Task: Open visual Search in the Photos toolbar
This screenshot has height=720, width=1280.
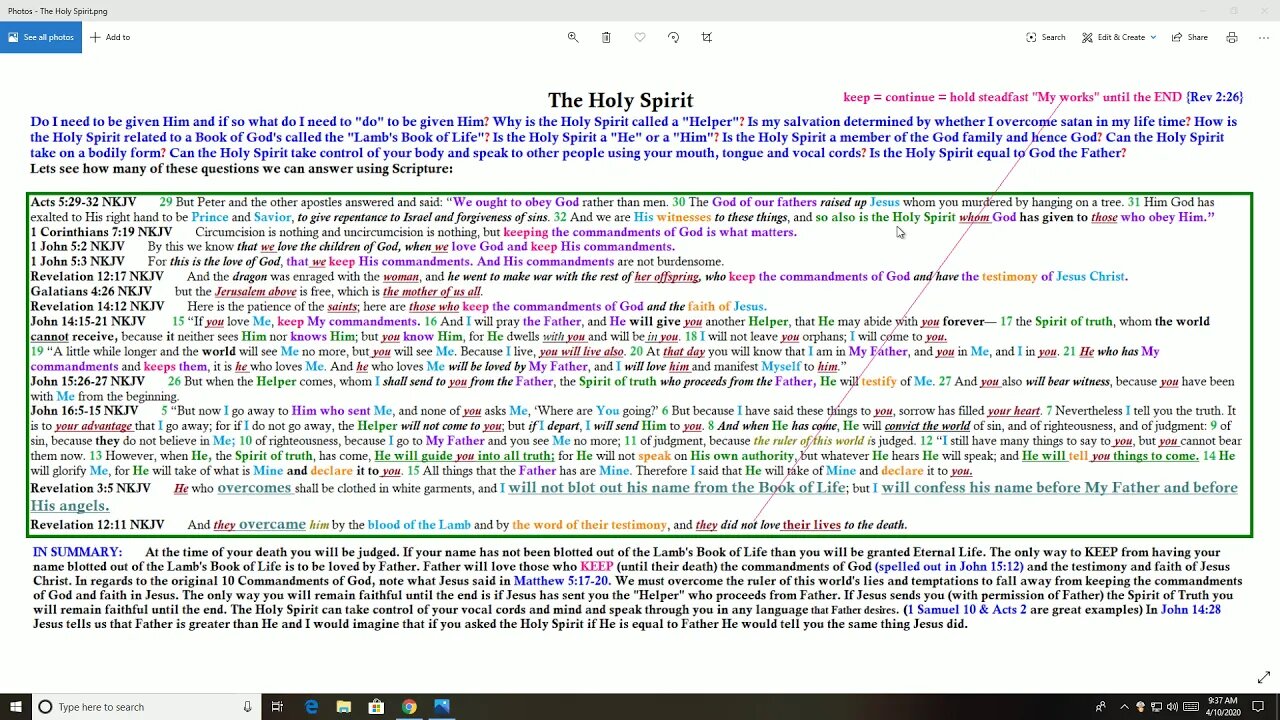Action: (1046, 37)
